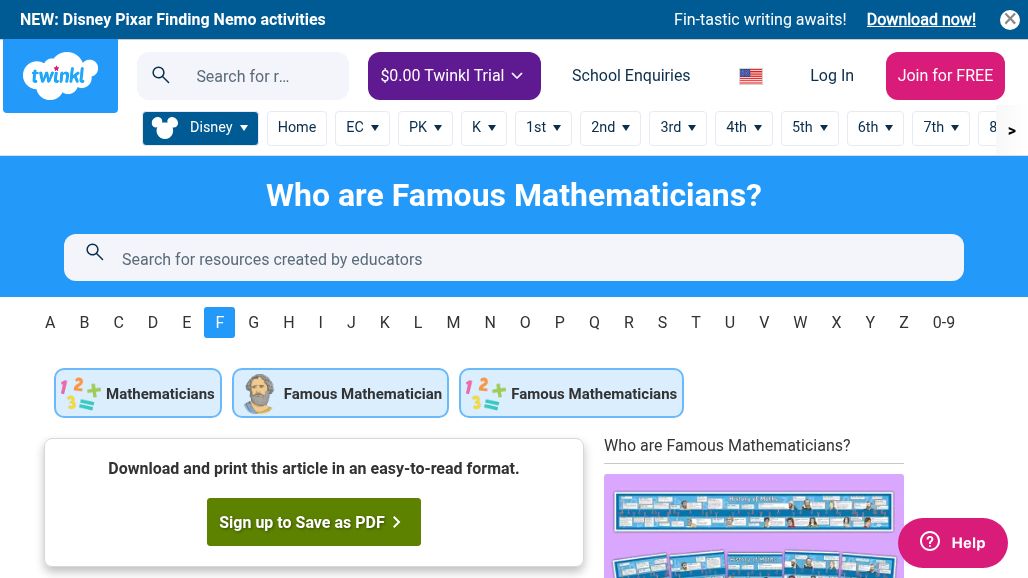Open the History of Maths thumbnail

tap(754, 526)
